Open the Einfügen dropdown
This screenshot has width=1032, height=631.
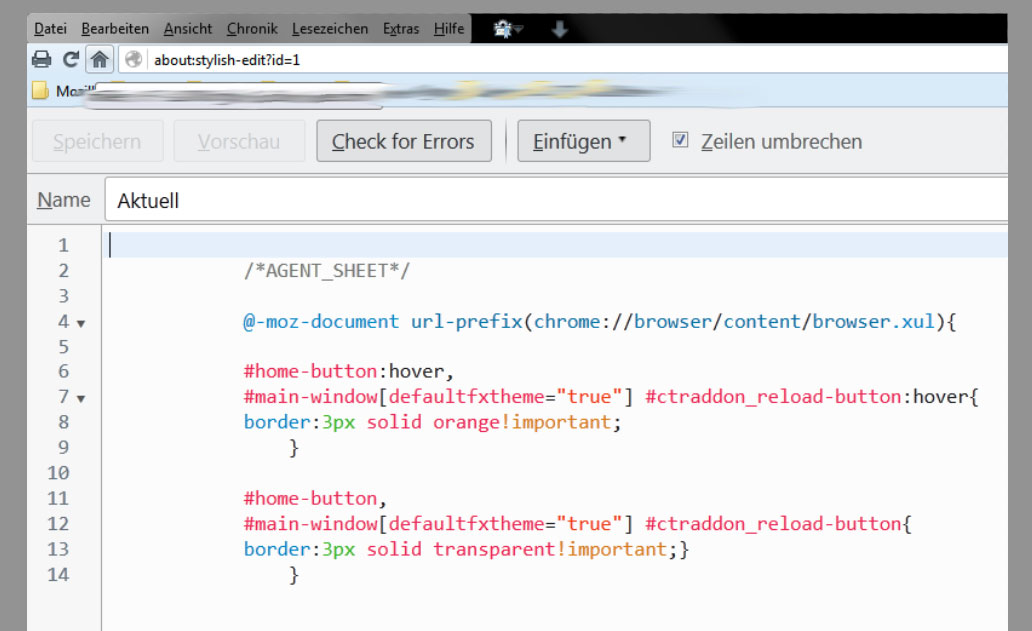pos(583,141)
